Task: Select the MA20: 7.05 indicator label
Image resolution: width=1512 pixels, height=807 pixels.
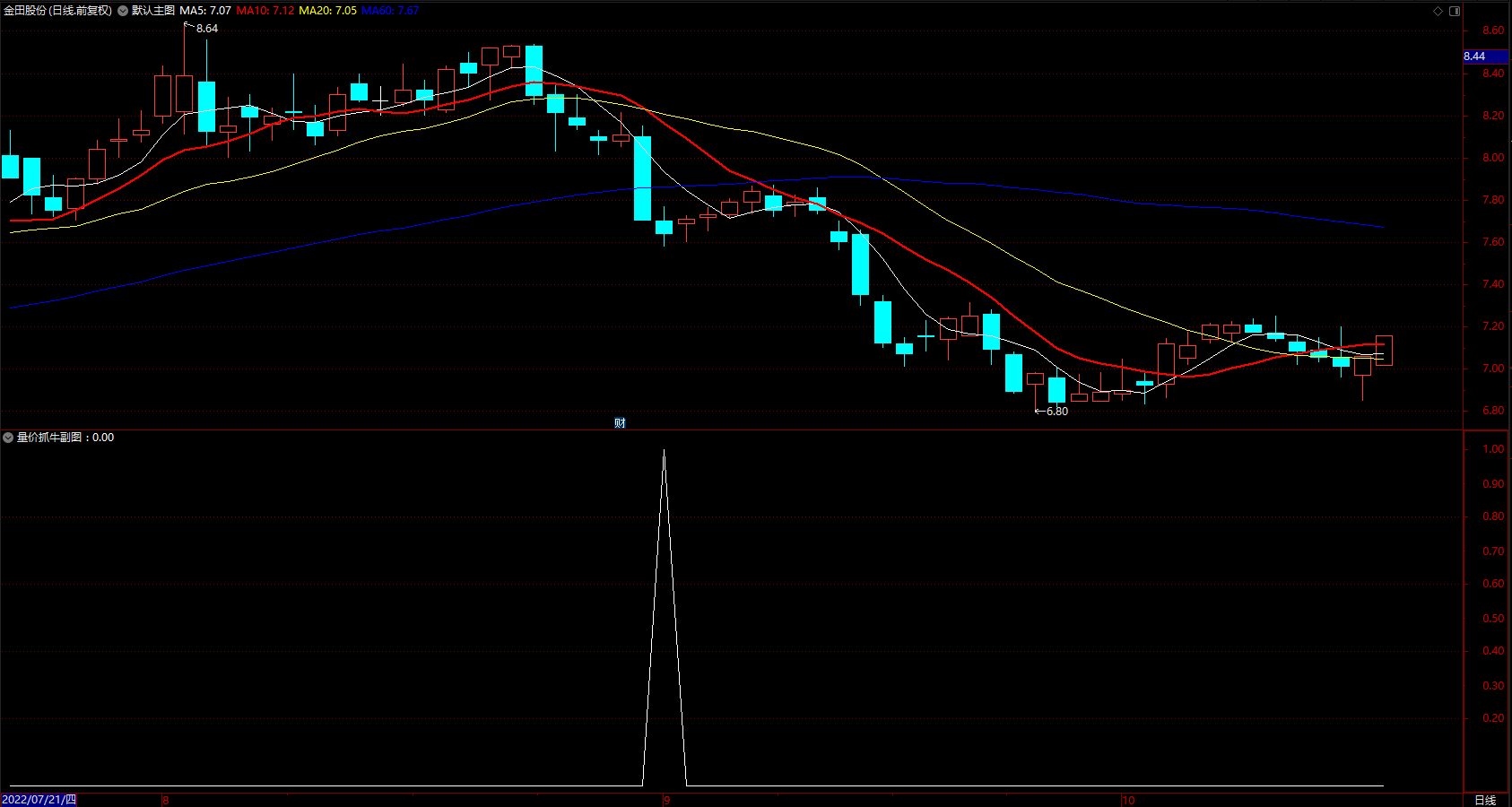Action: point(328,11)
